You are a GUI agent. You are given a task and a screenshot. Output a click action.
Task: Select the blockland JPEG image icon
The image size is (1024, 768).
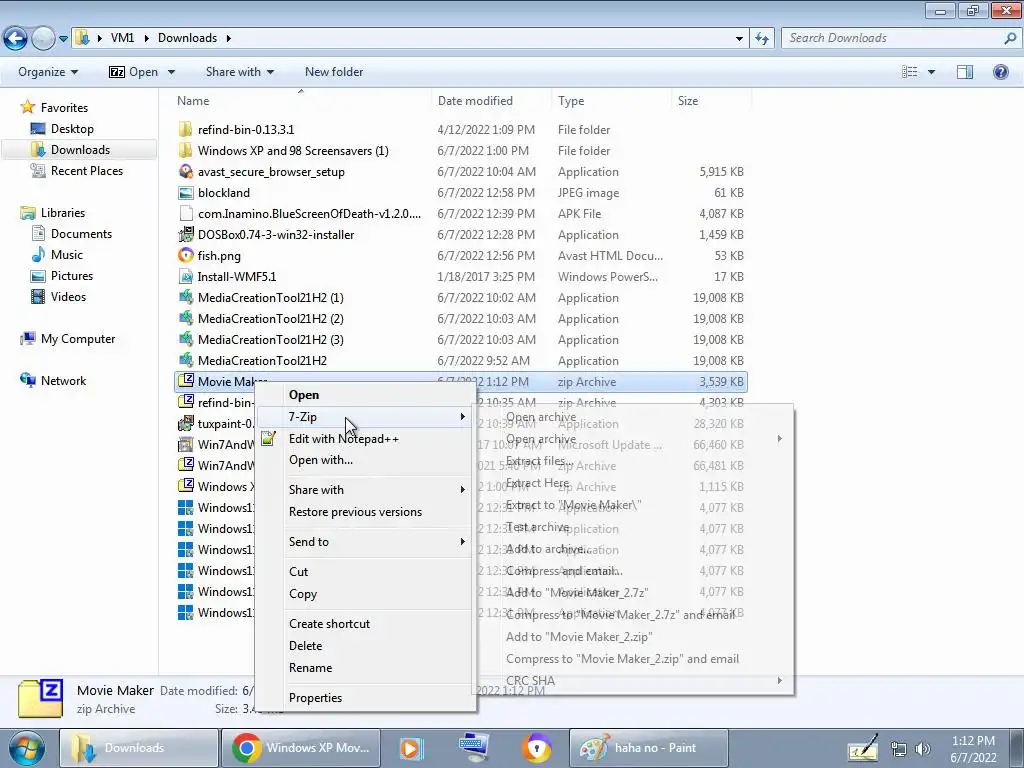[x=185, y=193]
